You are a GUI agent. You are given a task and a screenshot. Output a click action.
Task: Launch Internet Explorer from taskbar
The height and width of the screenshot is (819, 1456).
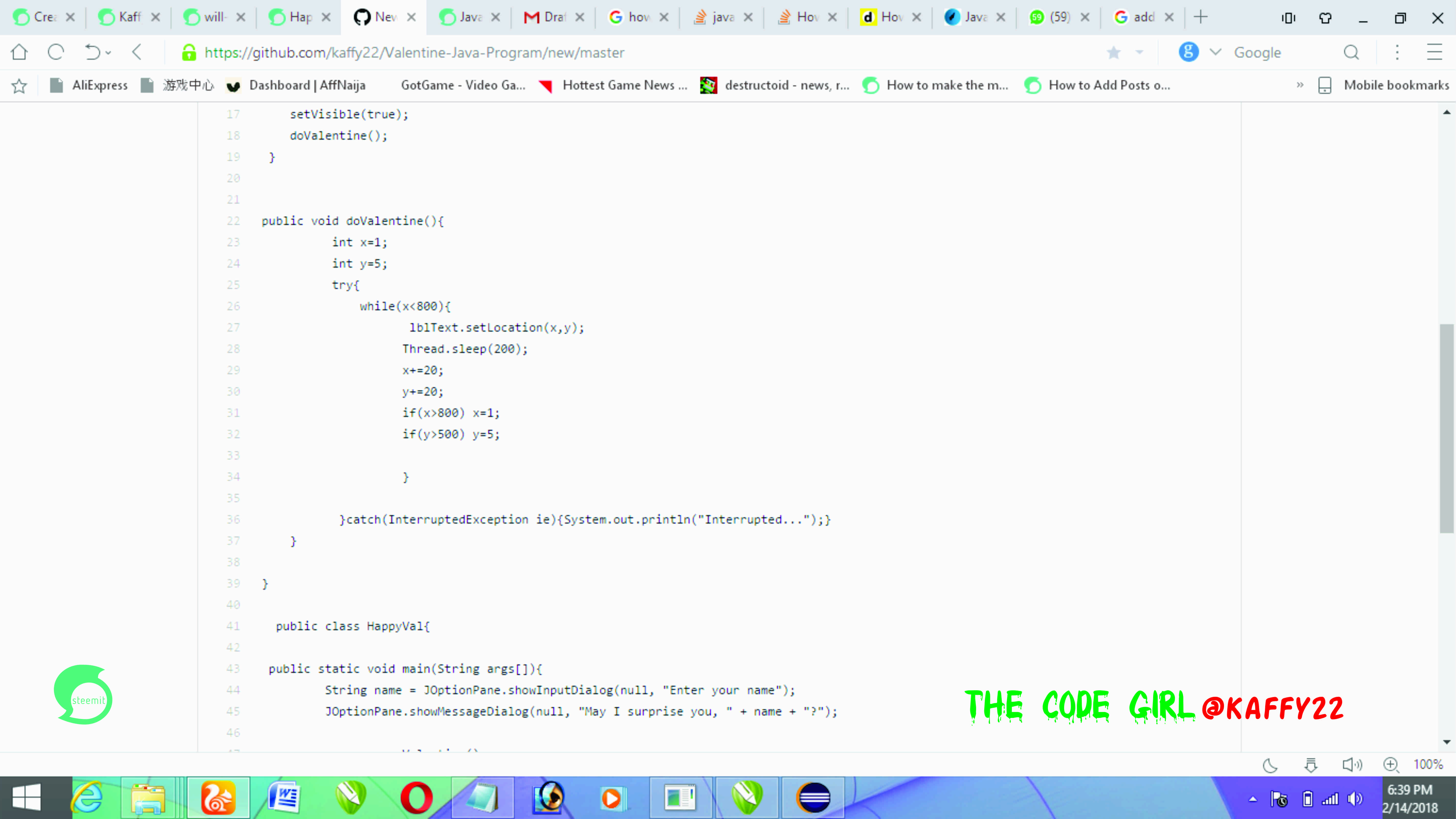pyautogui.click(x=87, y=798)
